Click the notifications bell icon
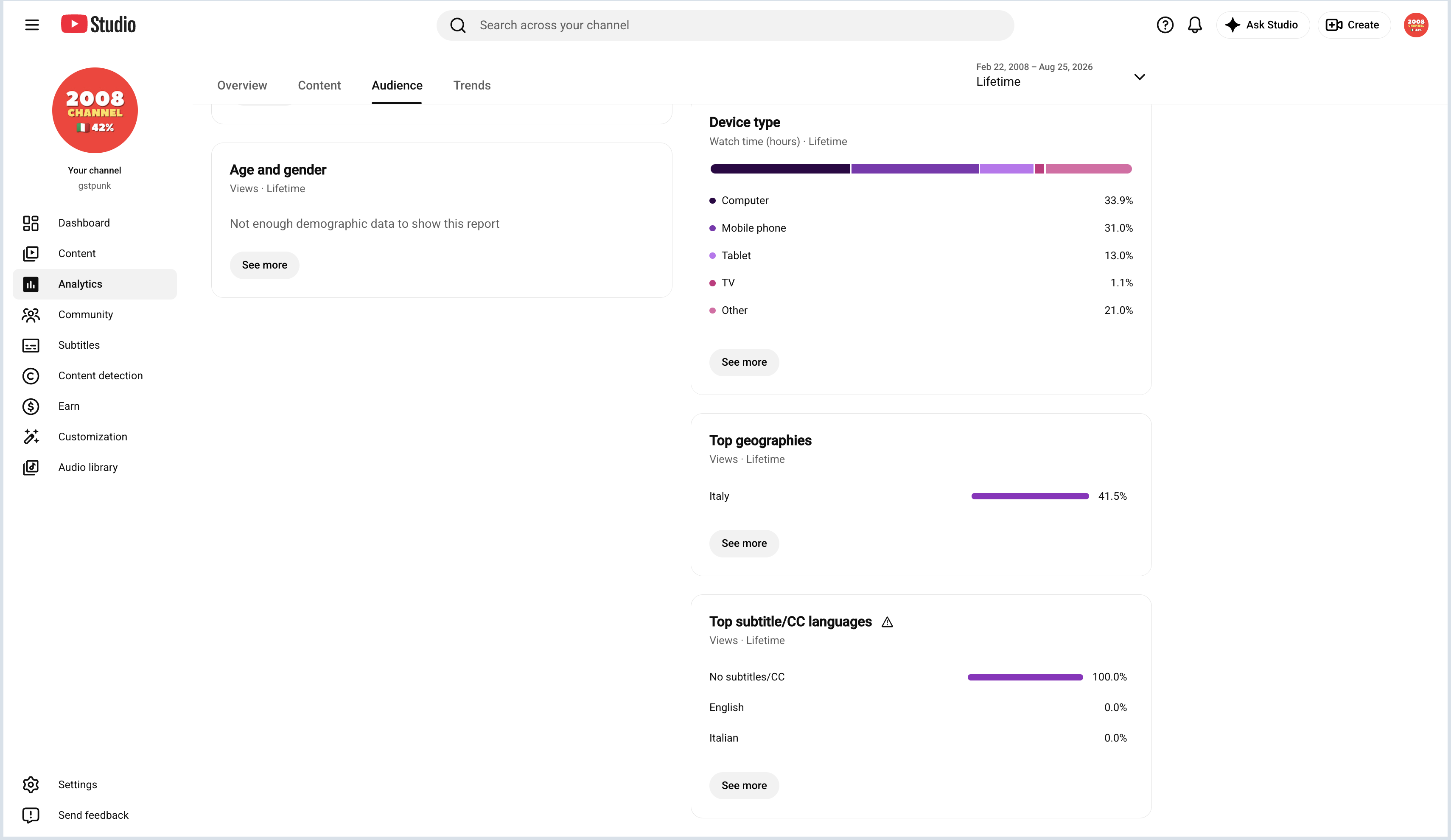Screen dimensions: 1451x840 point(1195,25)
